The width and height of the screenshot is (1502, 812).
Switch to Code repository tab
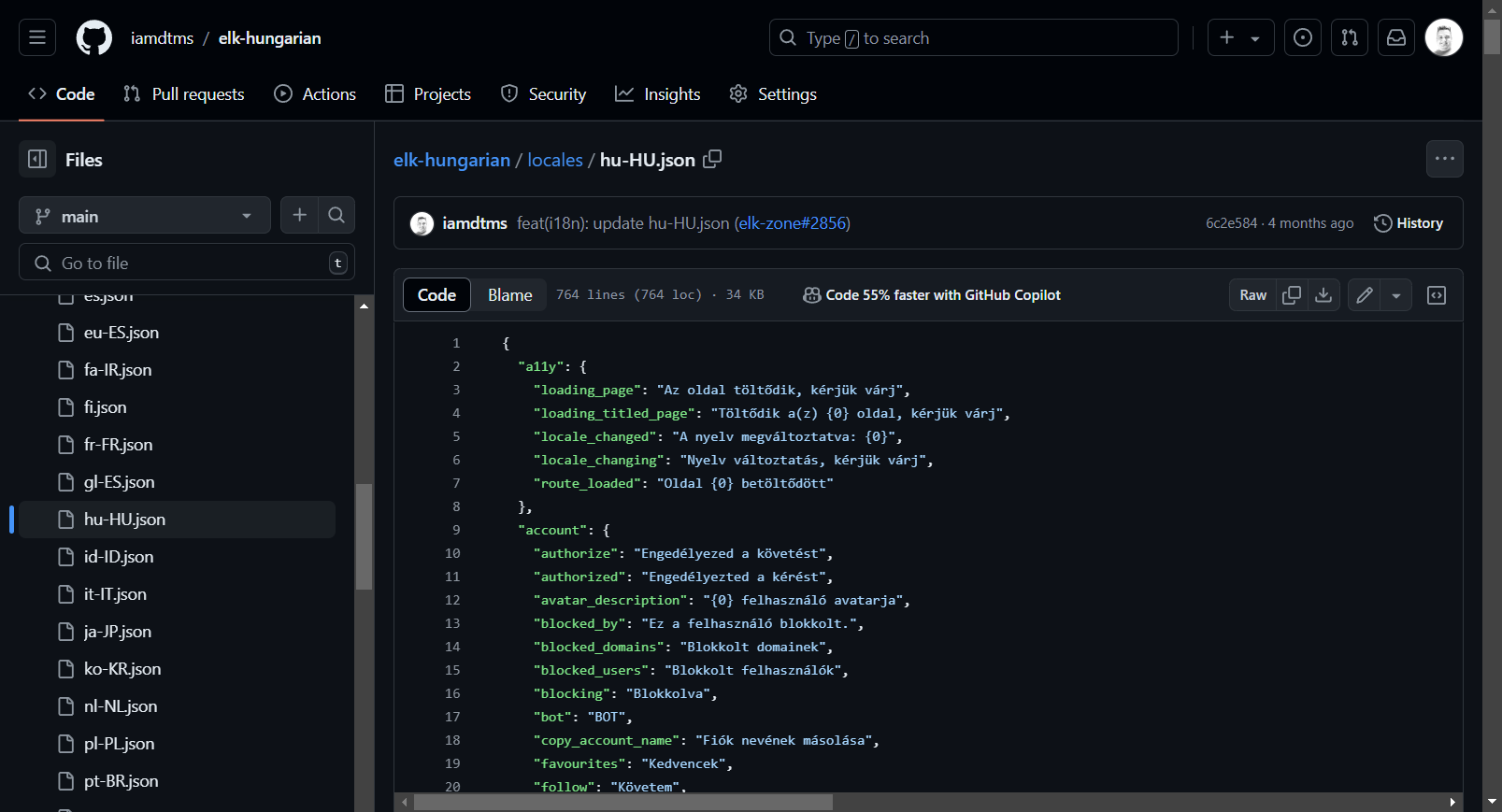[x=62, y=94]
